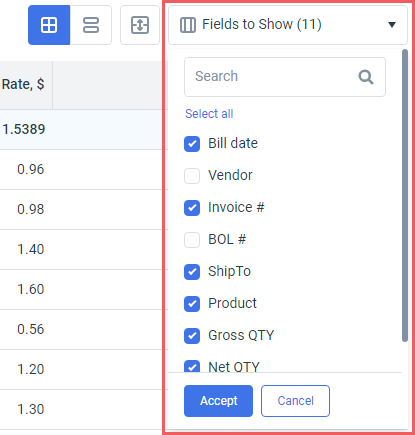Uncheck the Product field
The height and width of the screenshot is (435, 415).
[x=192, y=304]
